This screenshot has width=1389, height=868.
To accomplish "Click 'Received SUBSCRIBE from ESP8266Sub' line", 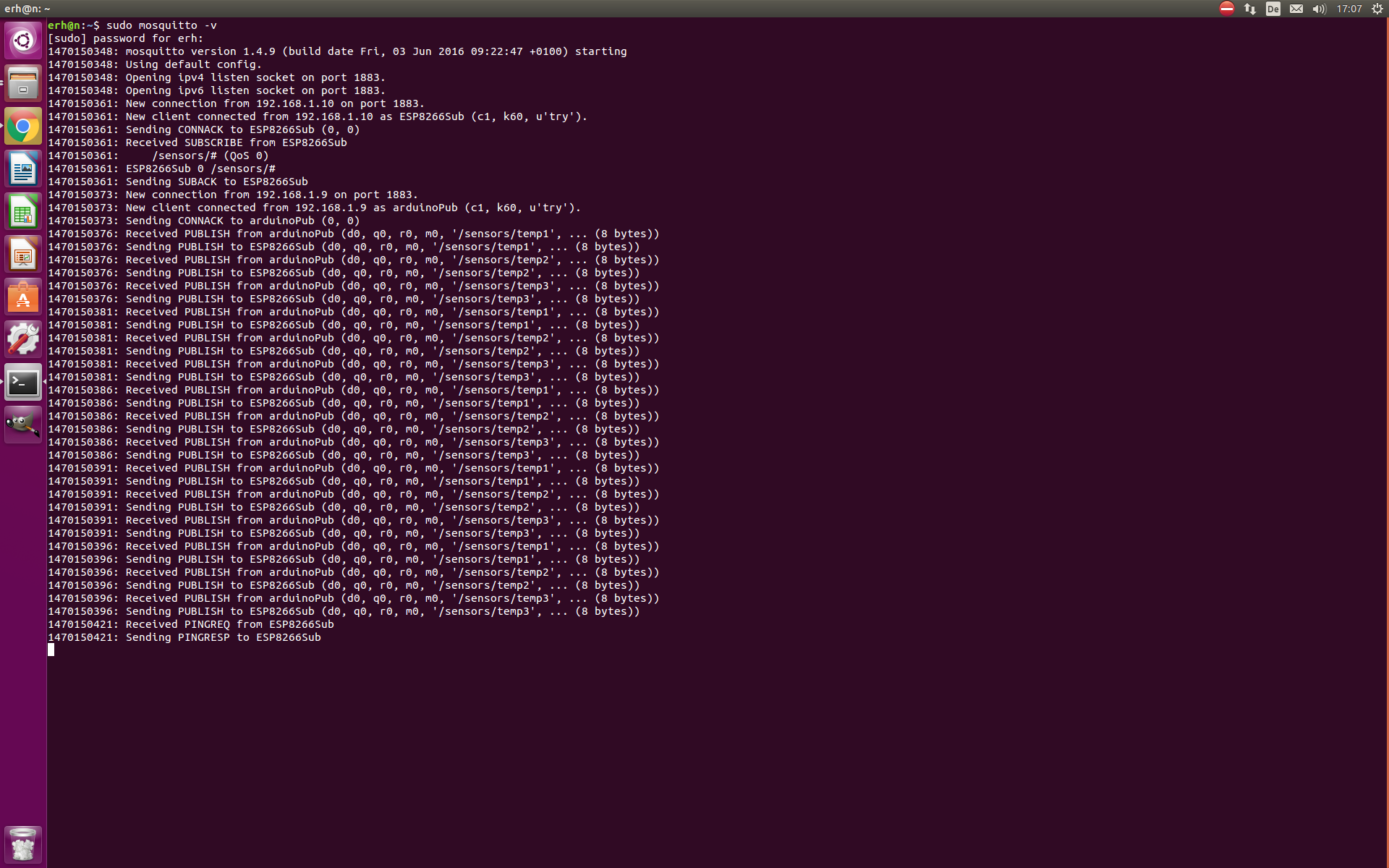I will (197, 142).
